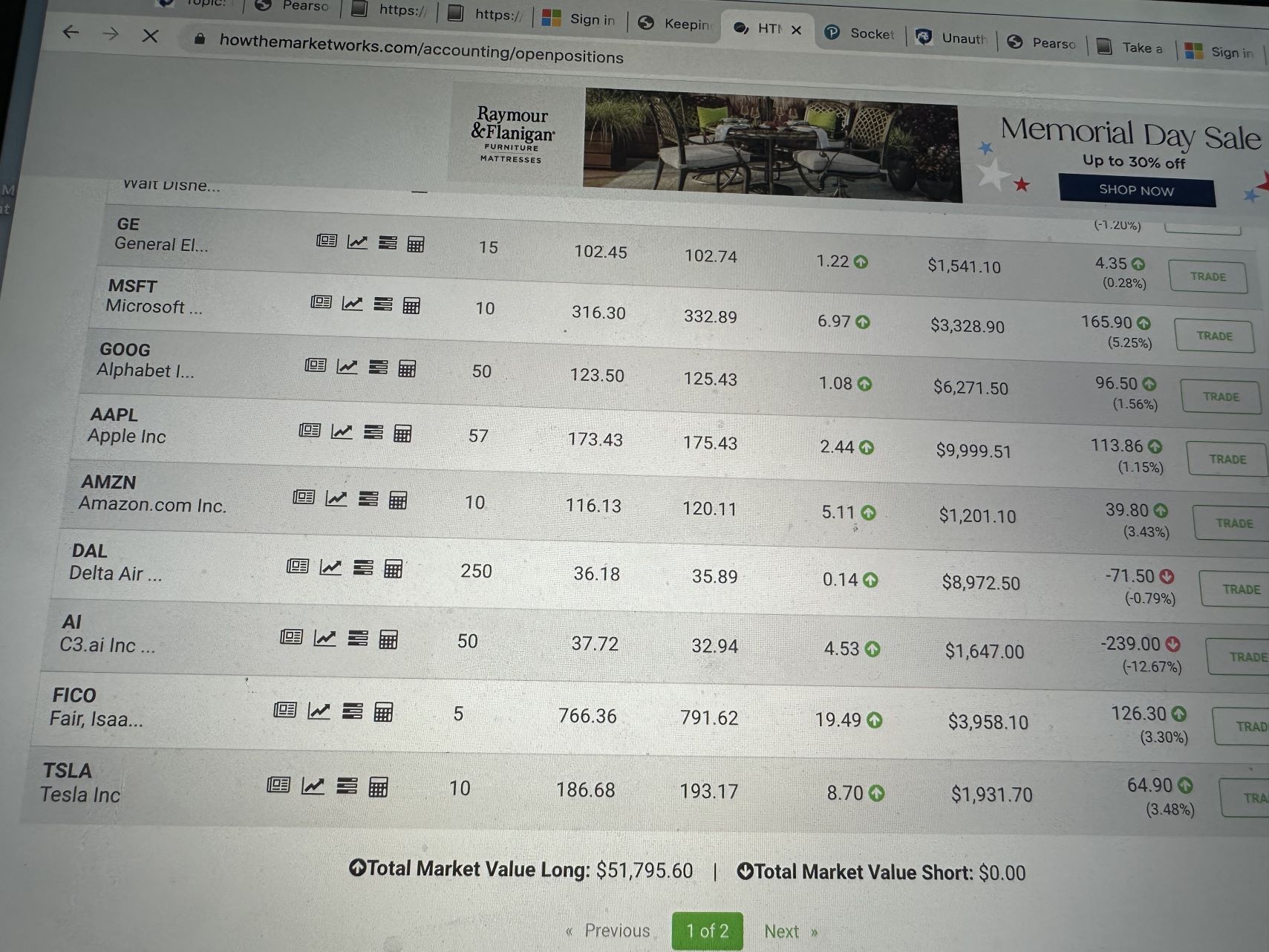Trade Apple AAPL position
Image resolution: width=1269 pixels, height=952 pixels.
[x=1227, y=459]
